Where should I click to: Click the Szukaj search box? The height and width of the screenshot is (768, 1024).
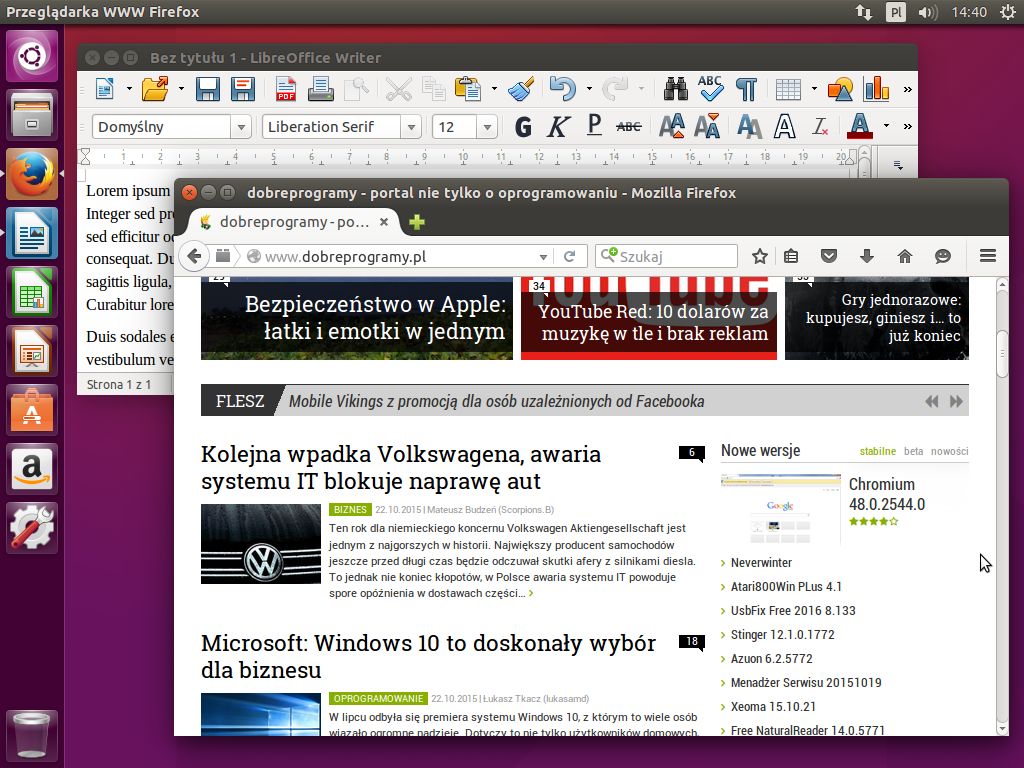coord(666,256)
